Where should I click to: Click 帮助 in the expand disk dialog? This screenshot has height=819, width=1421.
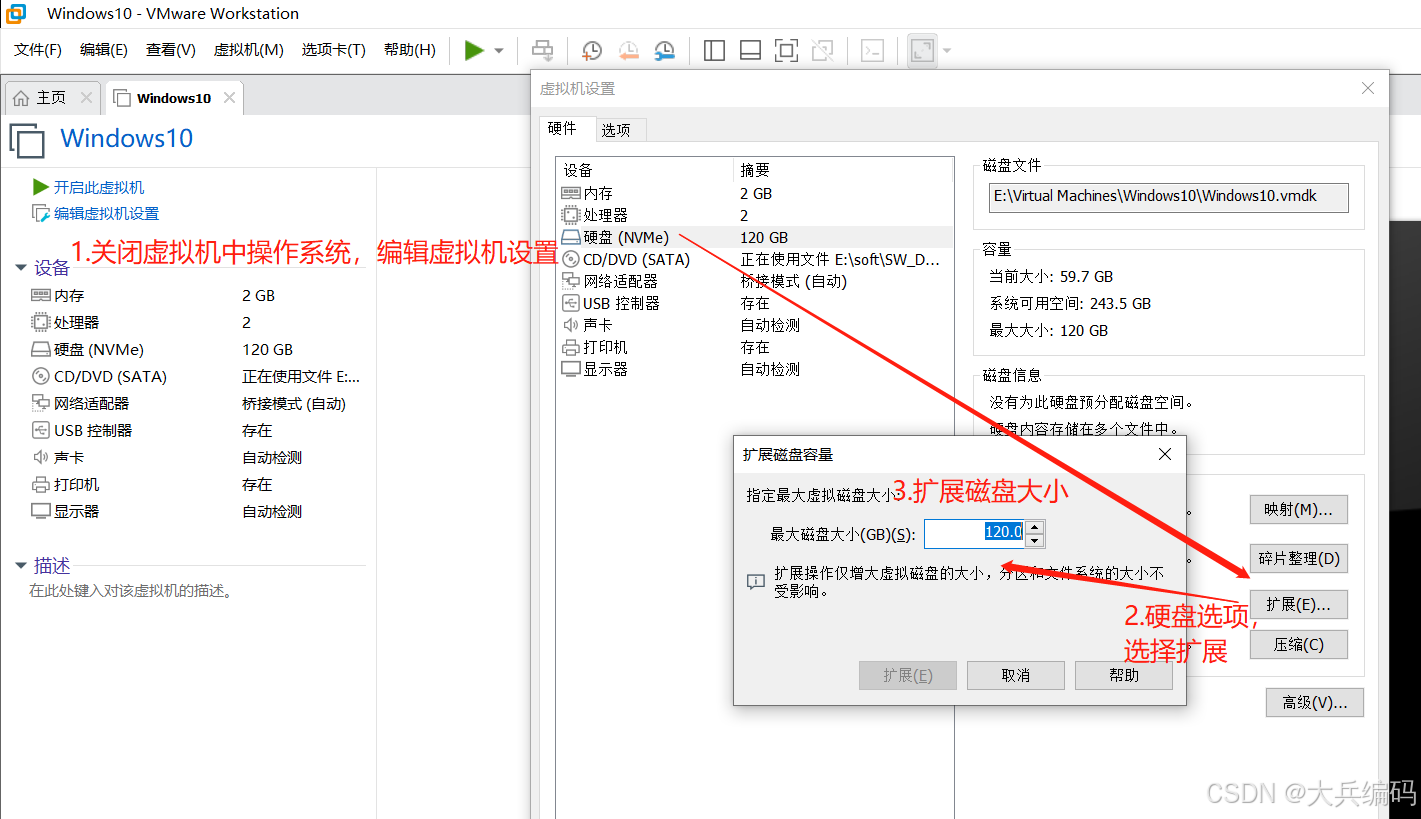(1124, 675)
